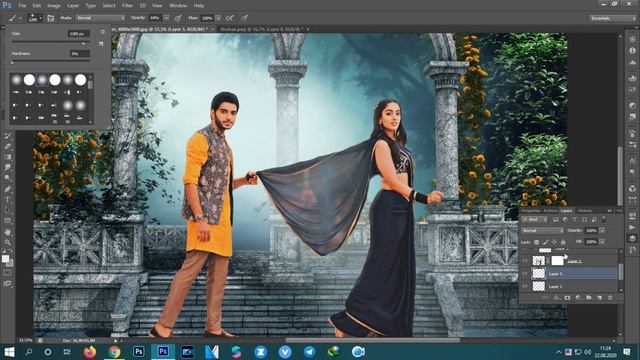Open the layer Opacity dropdown arrow

(x=602, y=231)
